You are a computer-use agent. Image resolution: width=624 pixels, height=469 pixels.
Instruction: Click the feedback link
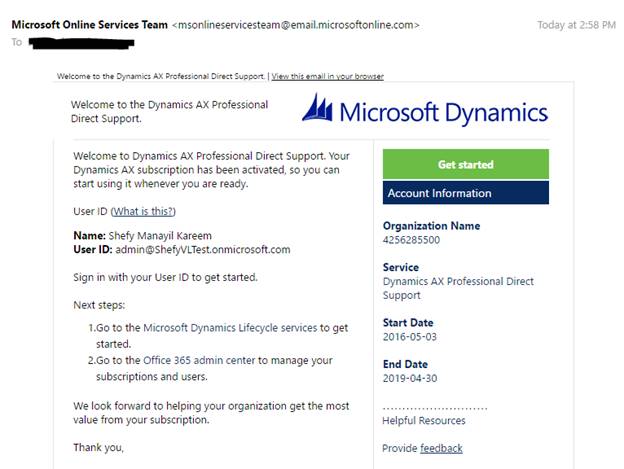click(x=441, y=448)
